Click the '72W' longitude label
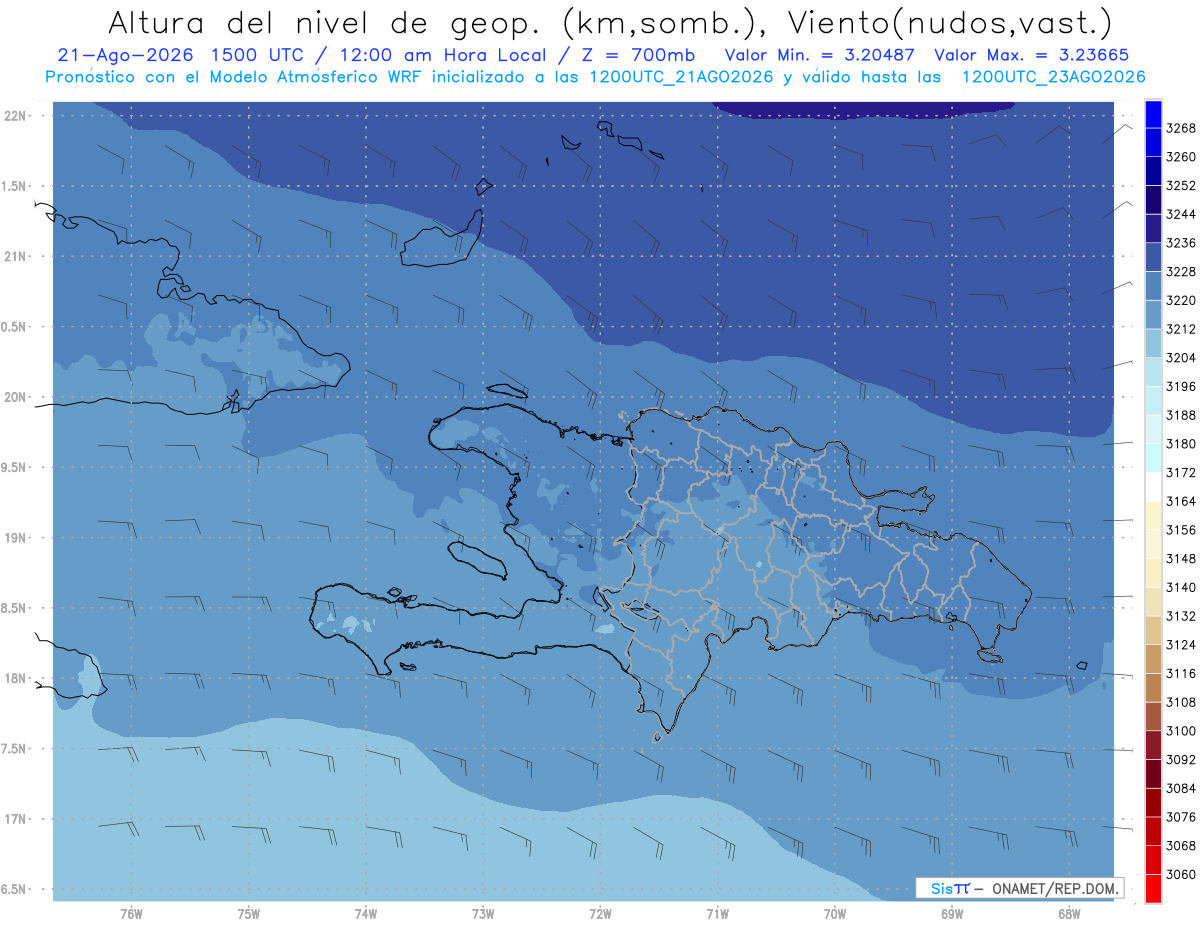The image size is (1200, 927). tap(600, 913)
